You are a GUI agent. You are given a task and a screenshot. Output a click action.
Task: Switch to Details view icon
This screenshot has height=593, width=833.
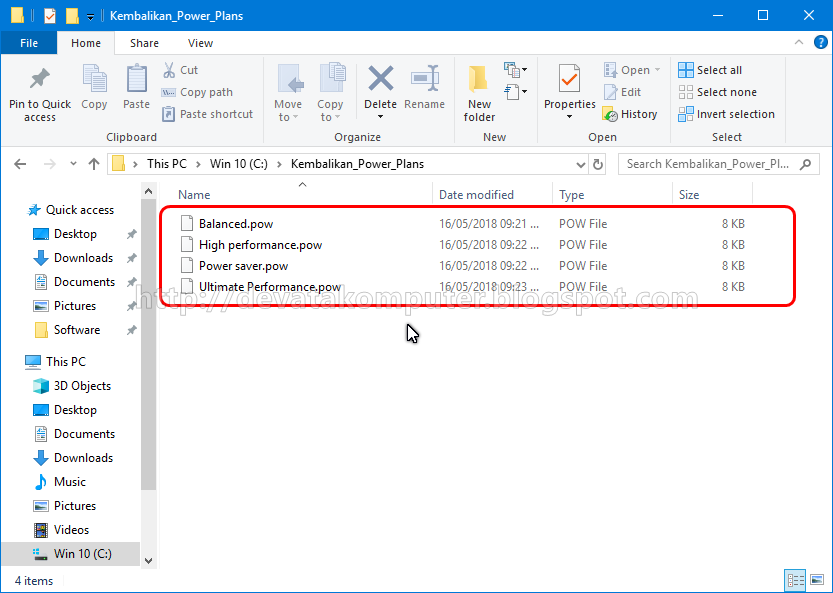795,580
